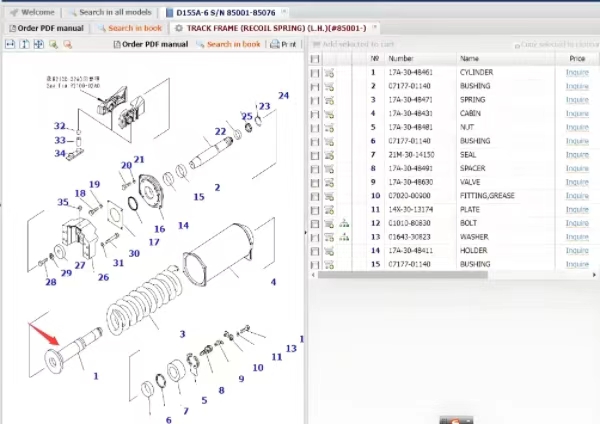600x424 pixels.
Task: Check the SEAL row checkbox
Action: (315, 155)
